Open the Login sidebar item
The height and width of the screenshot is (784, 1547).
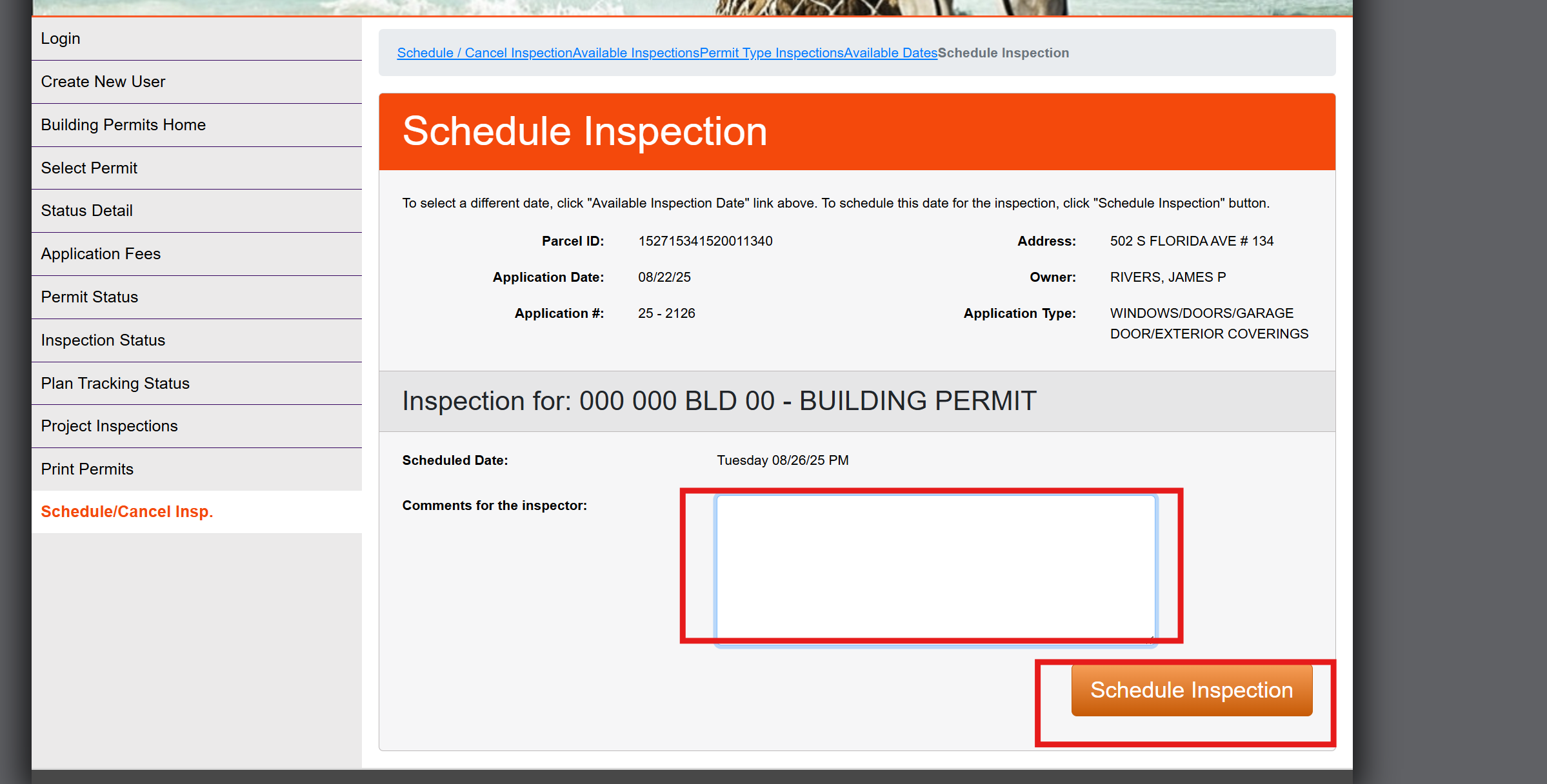coord(61,39)
